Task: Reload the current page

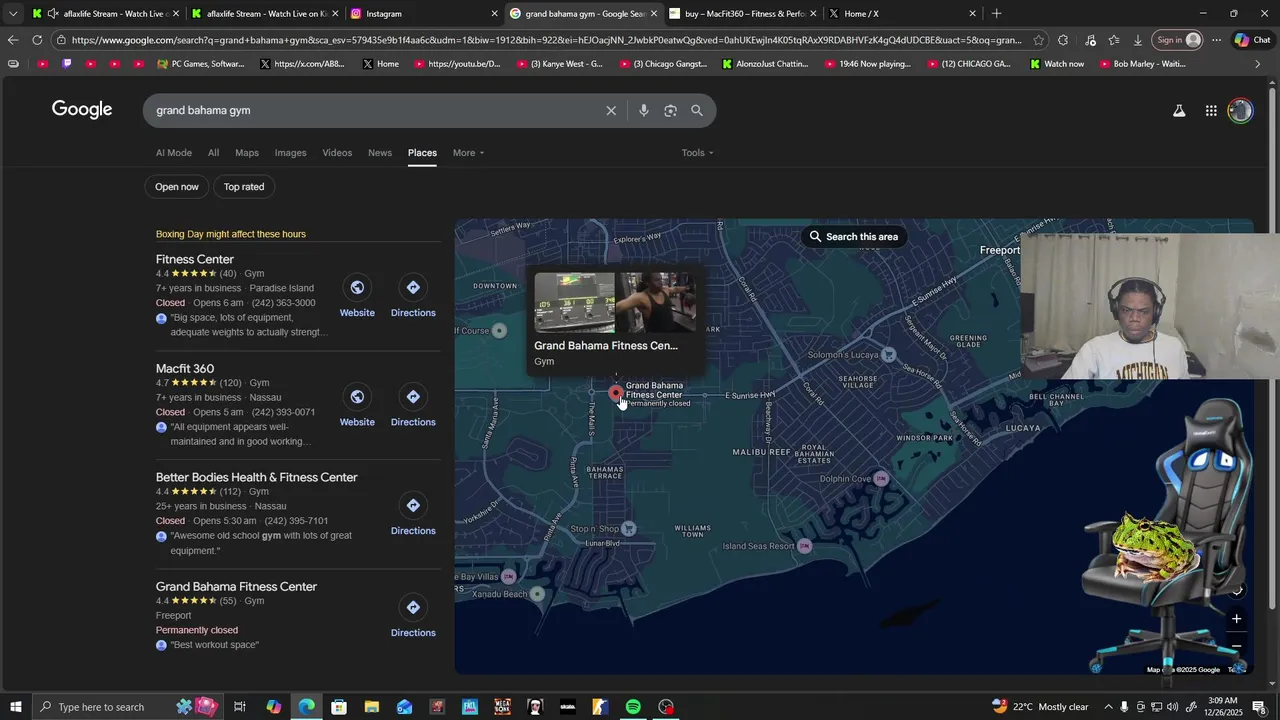Action: point(37,40)
